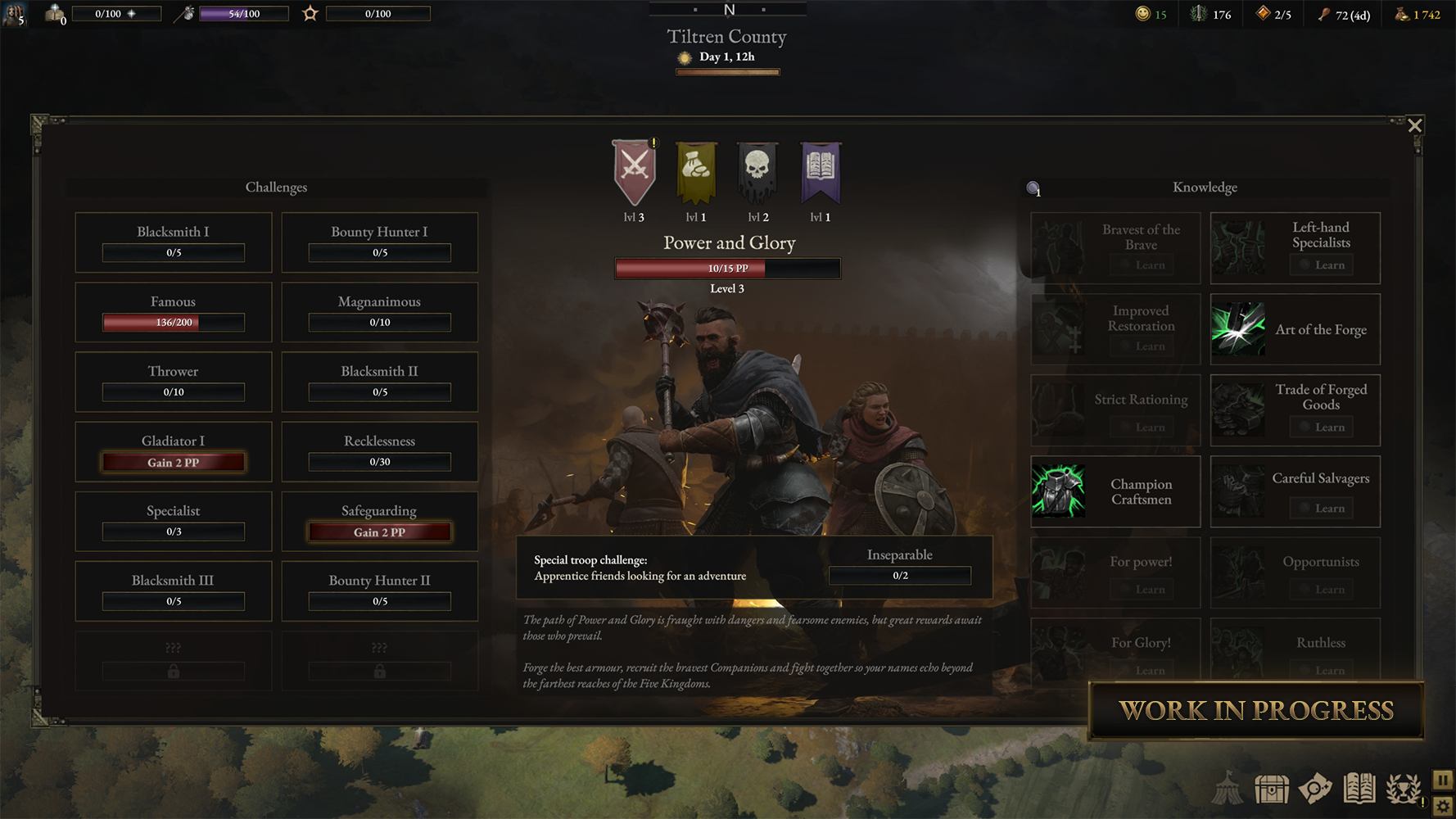This screenshot has height=819, width=1456.
Task: Open settings via the gear button
Action: pyautogui.click(x=1443, y=807)
